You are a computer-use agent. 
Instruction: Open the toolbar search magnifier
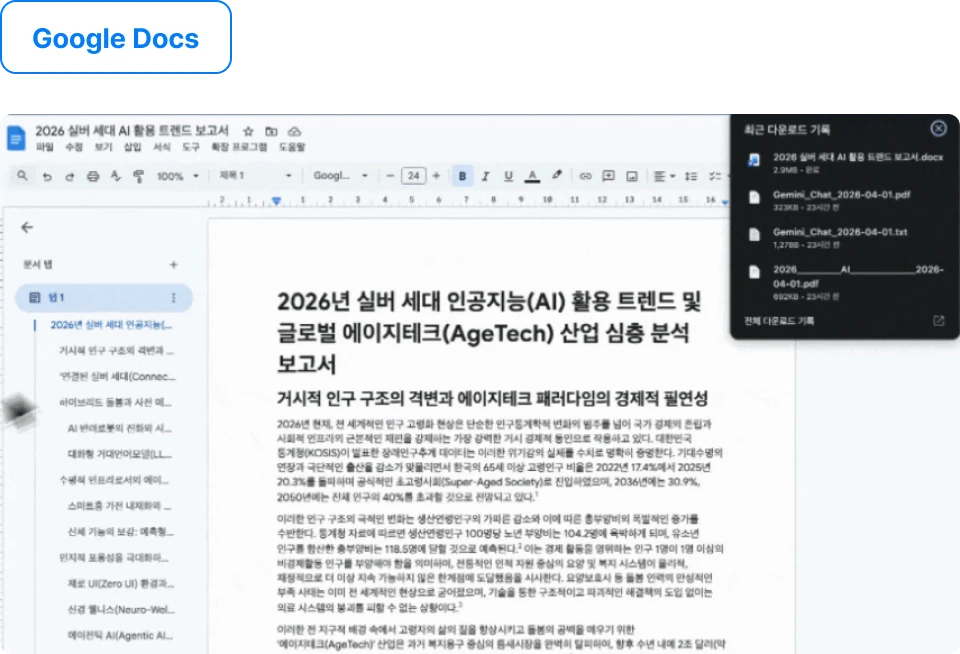23,176
